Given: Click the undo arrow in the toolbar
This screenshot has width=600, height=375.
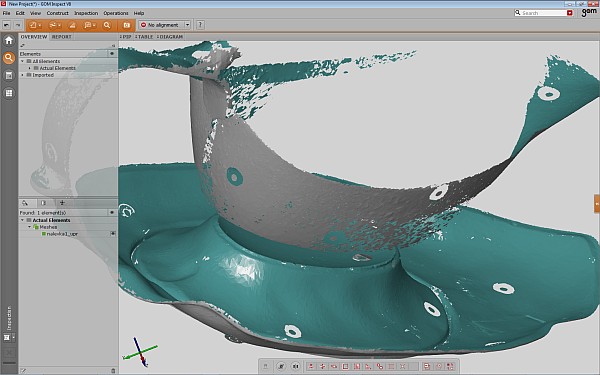Looking at the screenshot, I should click(x=7, y=25).
